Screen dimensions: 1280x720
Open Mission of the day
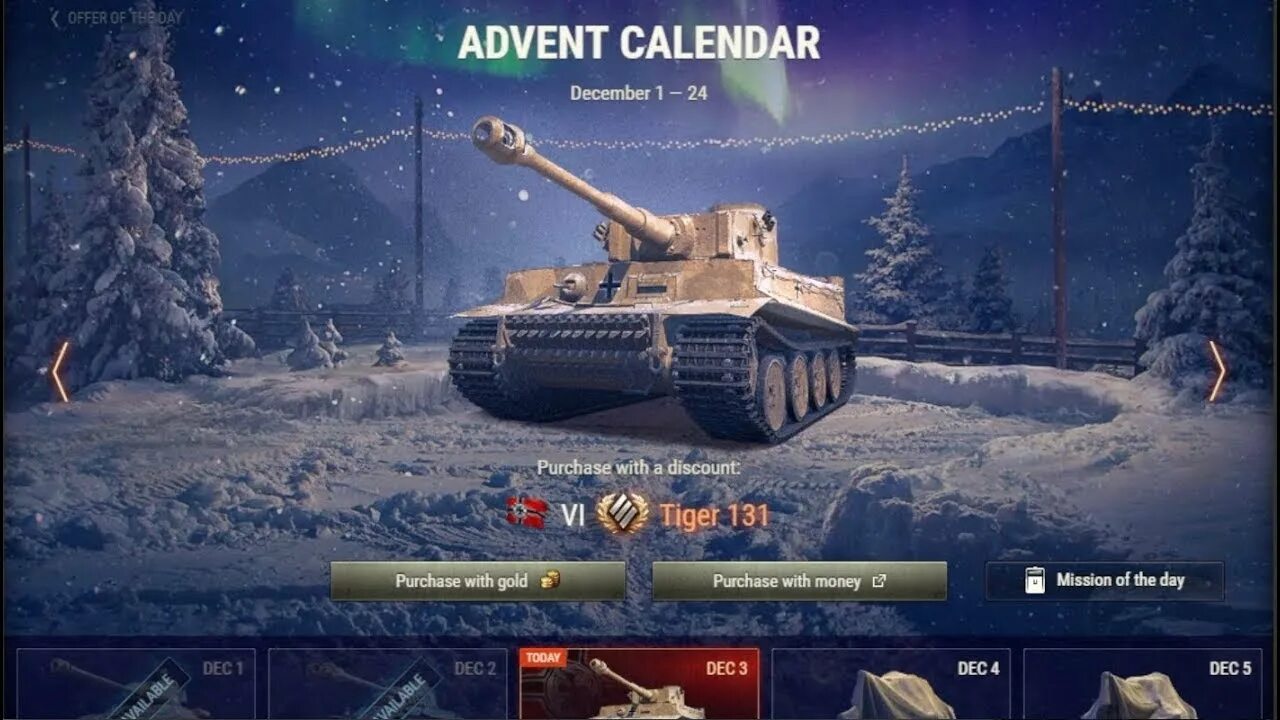click(x=1105, y=581)
